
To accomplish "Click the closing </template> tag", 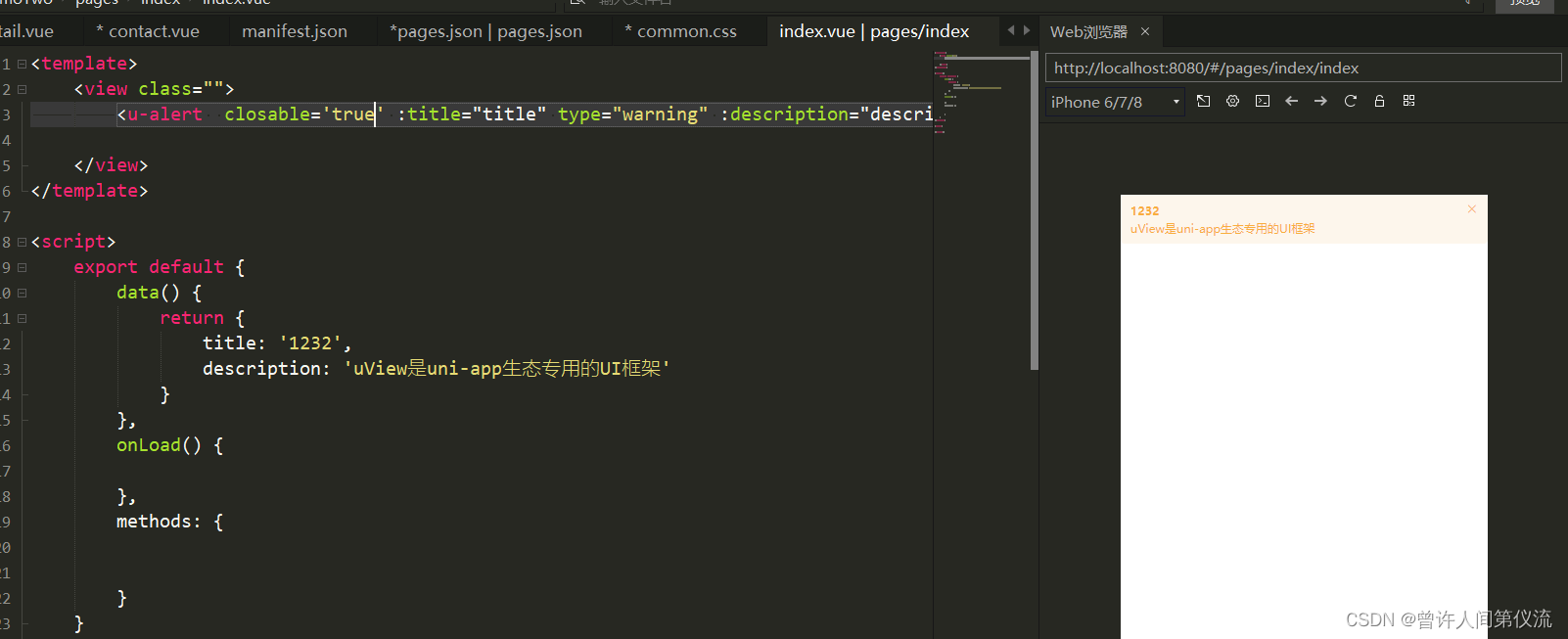I will pyautogui.click(x=89, y=191).
